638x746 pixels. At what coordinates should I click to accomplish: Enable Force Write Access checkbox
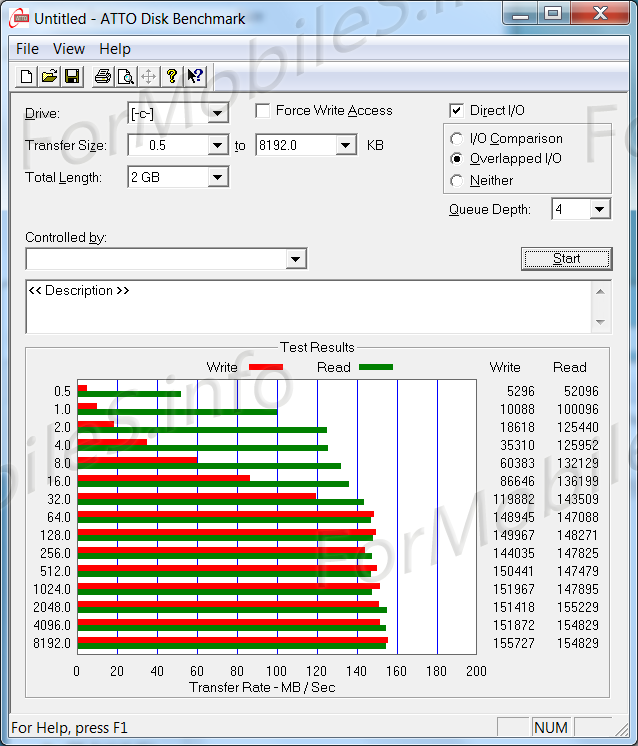pyautogui.click(x=263, y=111)
